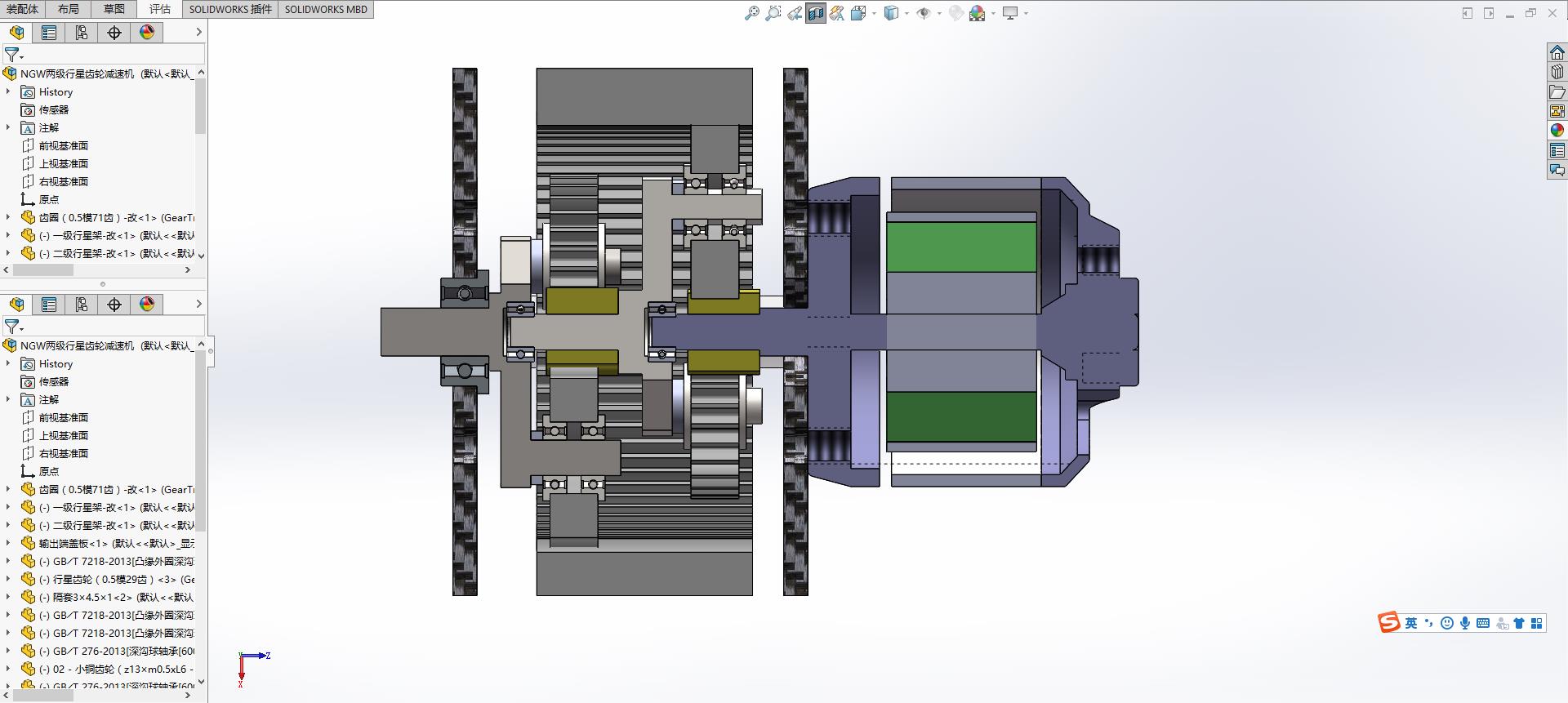
Task: Open the SOLIDWORKS Forum task pane tab
Action: coord(1557,170)
